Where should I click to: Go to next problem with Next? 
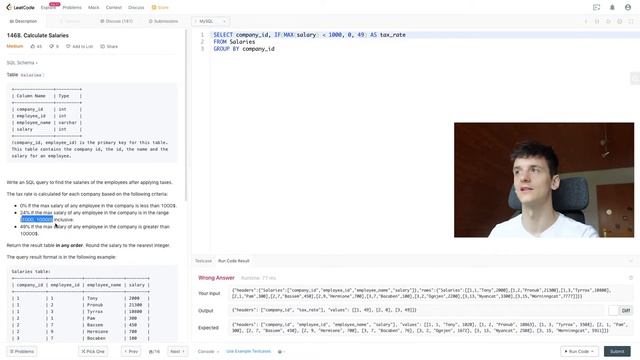177,351
